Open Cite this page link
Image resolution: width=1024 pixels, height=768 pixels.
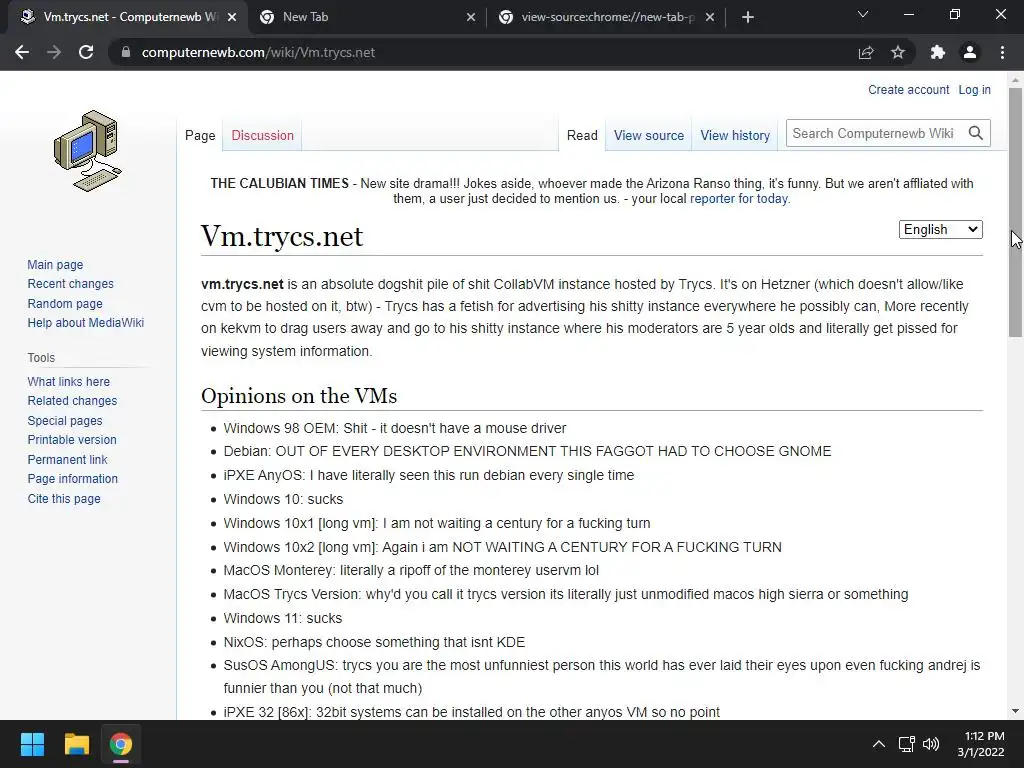coord(64,498)
